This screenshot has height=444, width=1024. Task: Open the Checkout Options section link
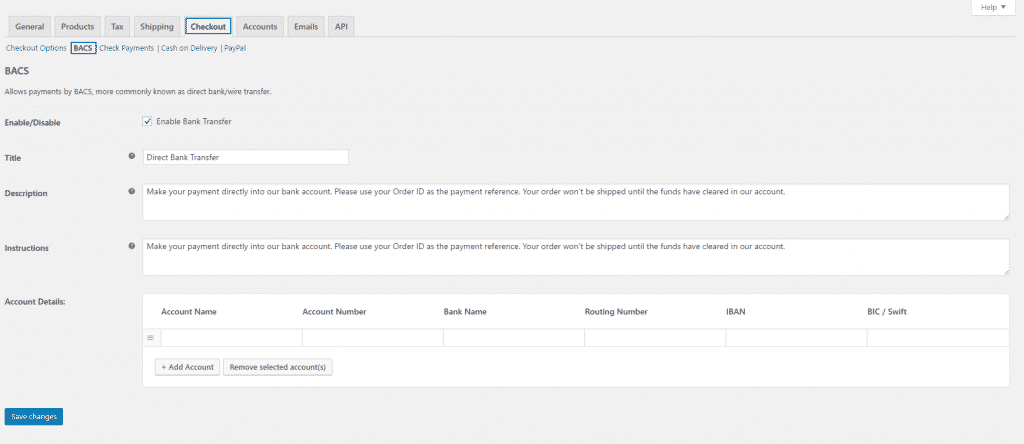tap(36, 48)
